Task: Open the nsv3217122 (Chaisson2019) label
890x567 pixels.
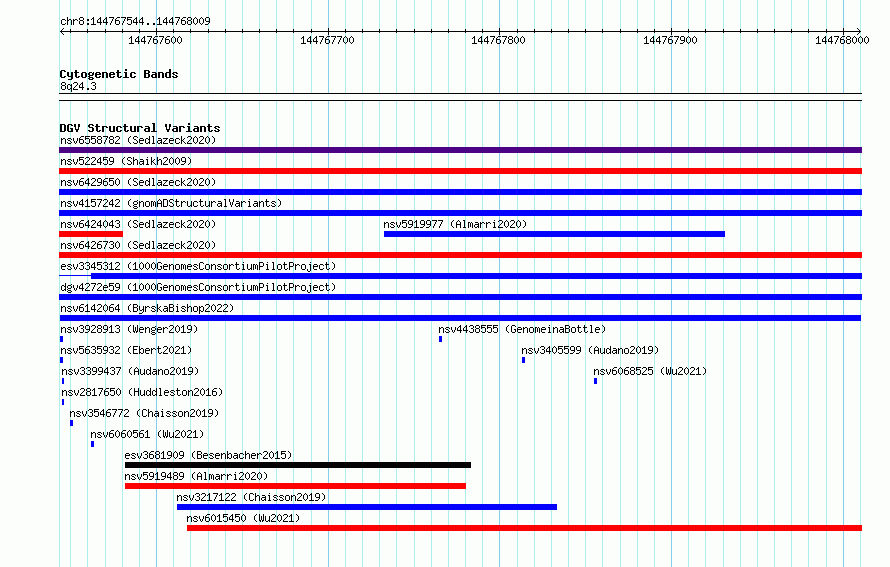Action: (251, 497)
